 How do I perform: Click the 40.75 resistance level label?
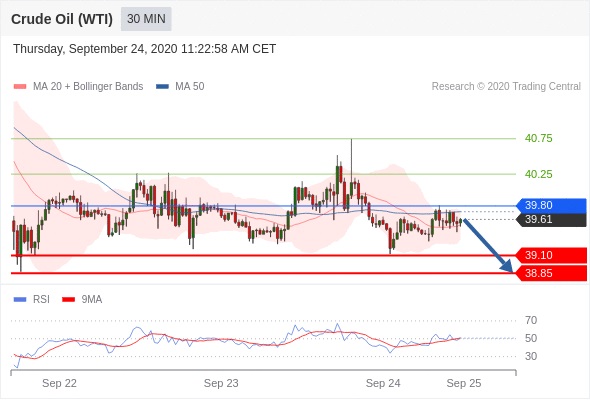(538, 138)
